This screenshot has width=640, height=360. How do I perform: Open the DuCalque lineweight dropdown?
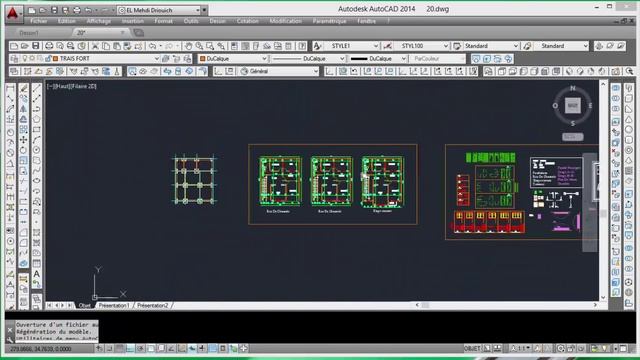click(x=404, y=59)
